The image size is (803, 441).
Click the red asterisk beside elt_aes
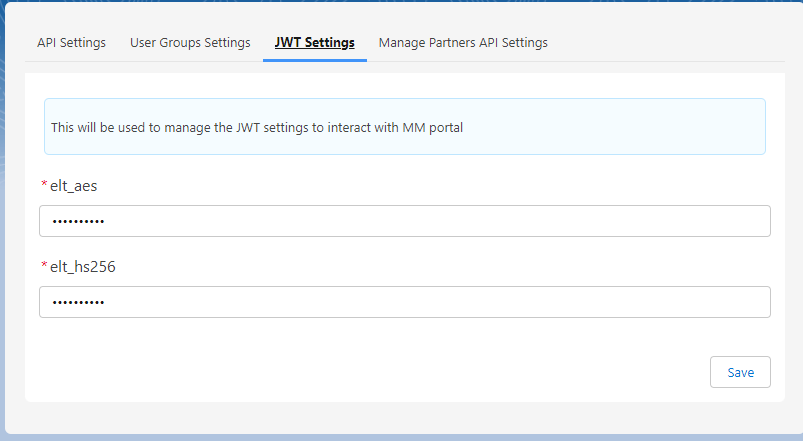(44, 183)
